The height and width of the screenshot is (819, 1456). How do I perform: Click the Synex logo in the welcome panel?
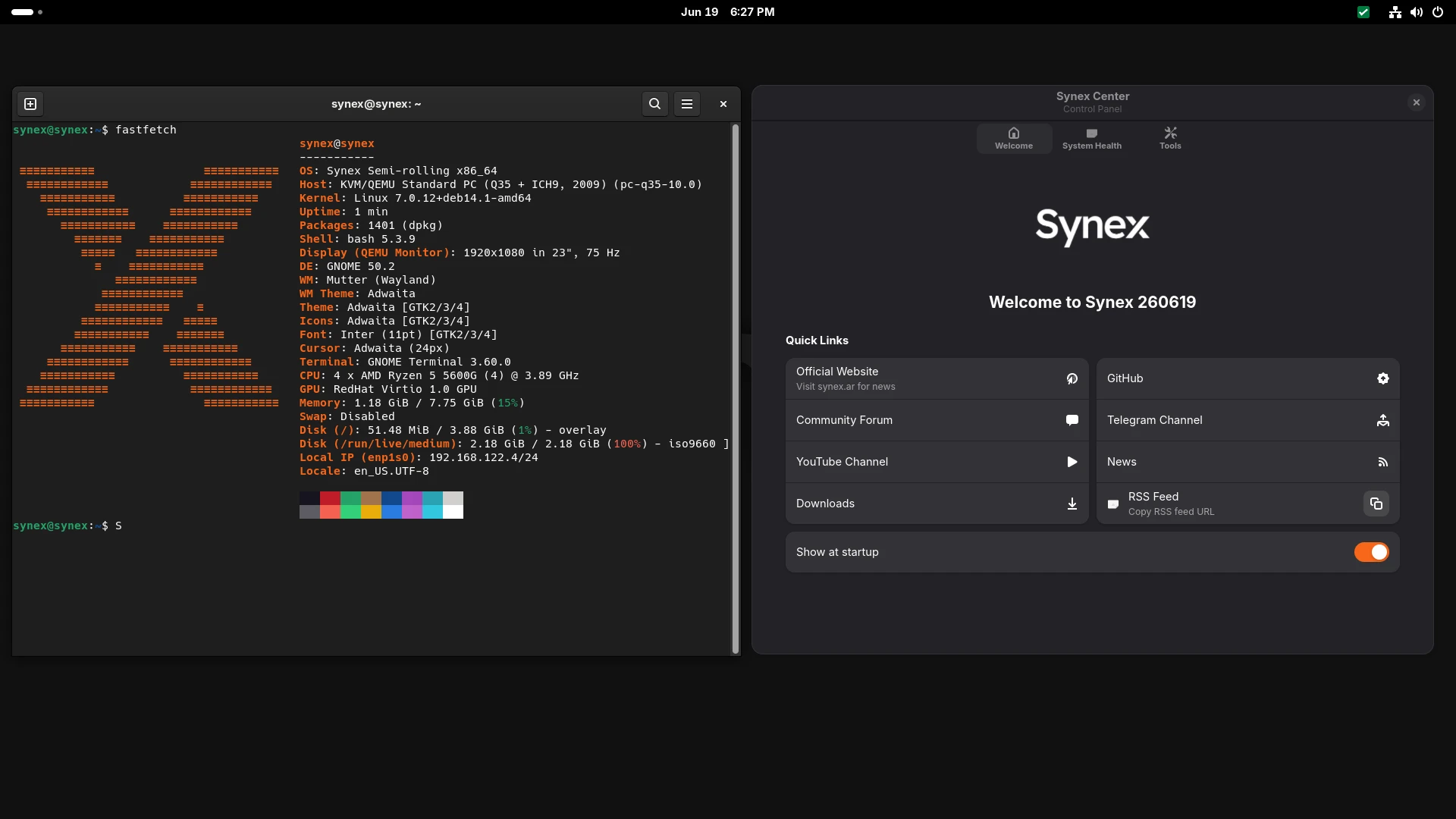[1092, 227]
